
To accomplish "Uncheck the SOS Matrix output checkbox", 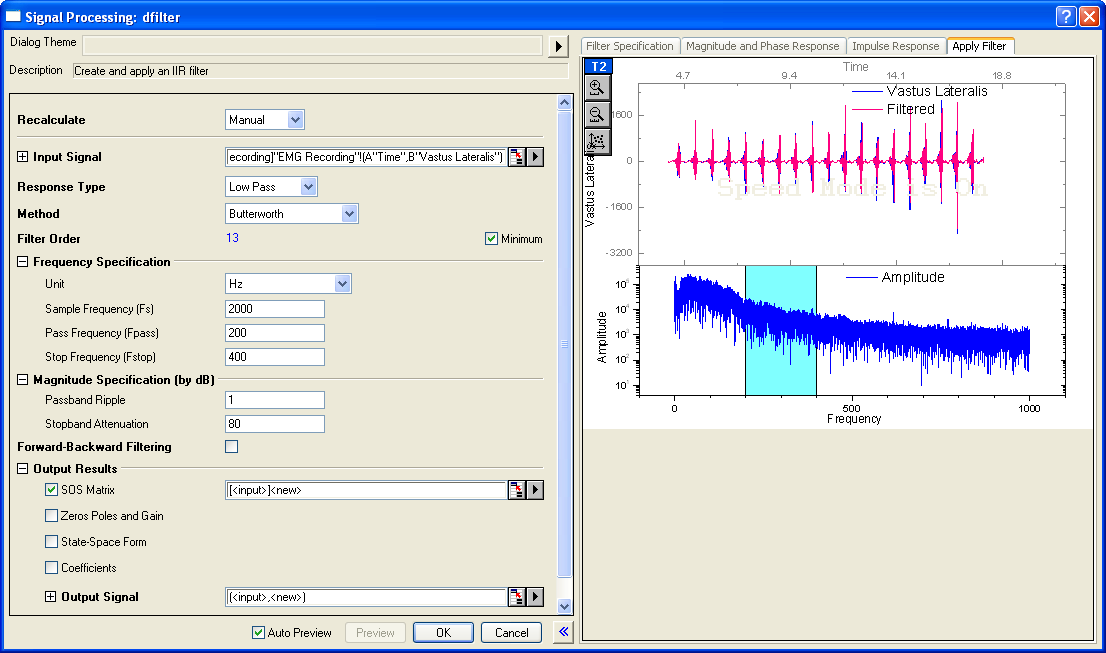I will 51,489.
